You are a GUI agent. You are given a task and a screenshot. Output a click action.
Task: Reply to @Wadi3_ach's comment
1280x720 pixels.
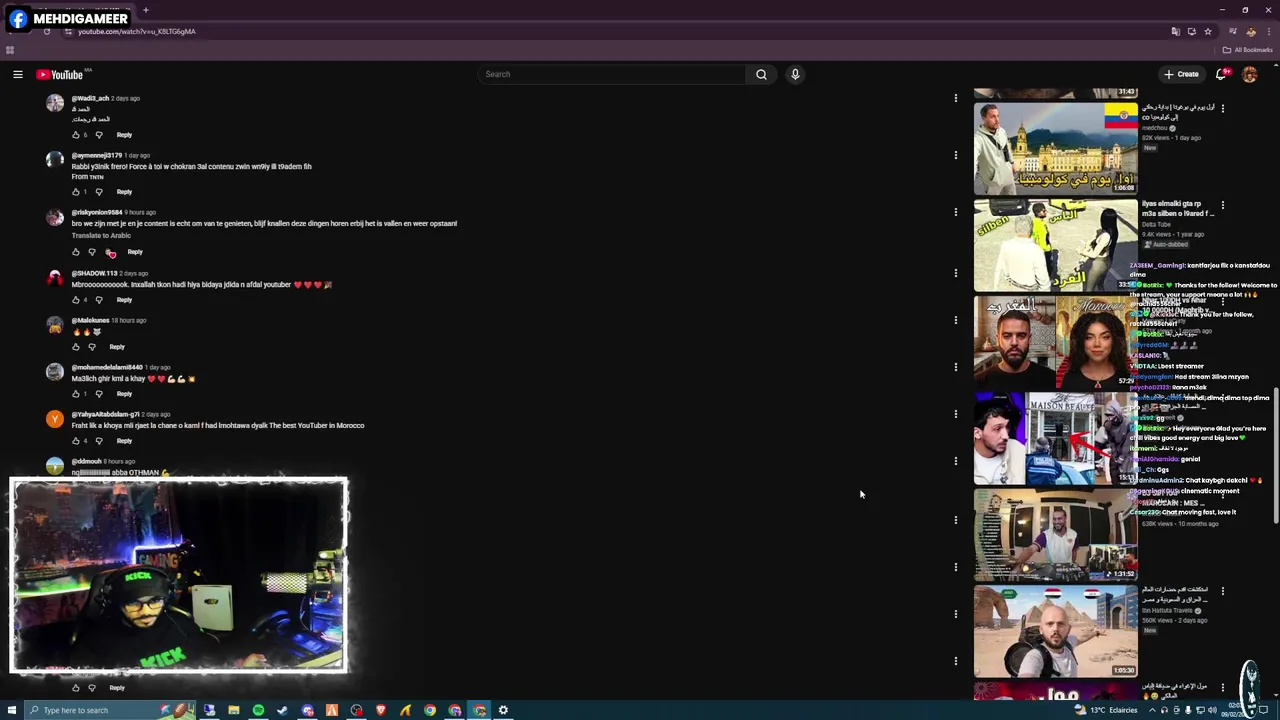tap(124, 135)
